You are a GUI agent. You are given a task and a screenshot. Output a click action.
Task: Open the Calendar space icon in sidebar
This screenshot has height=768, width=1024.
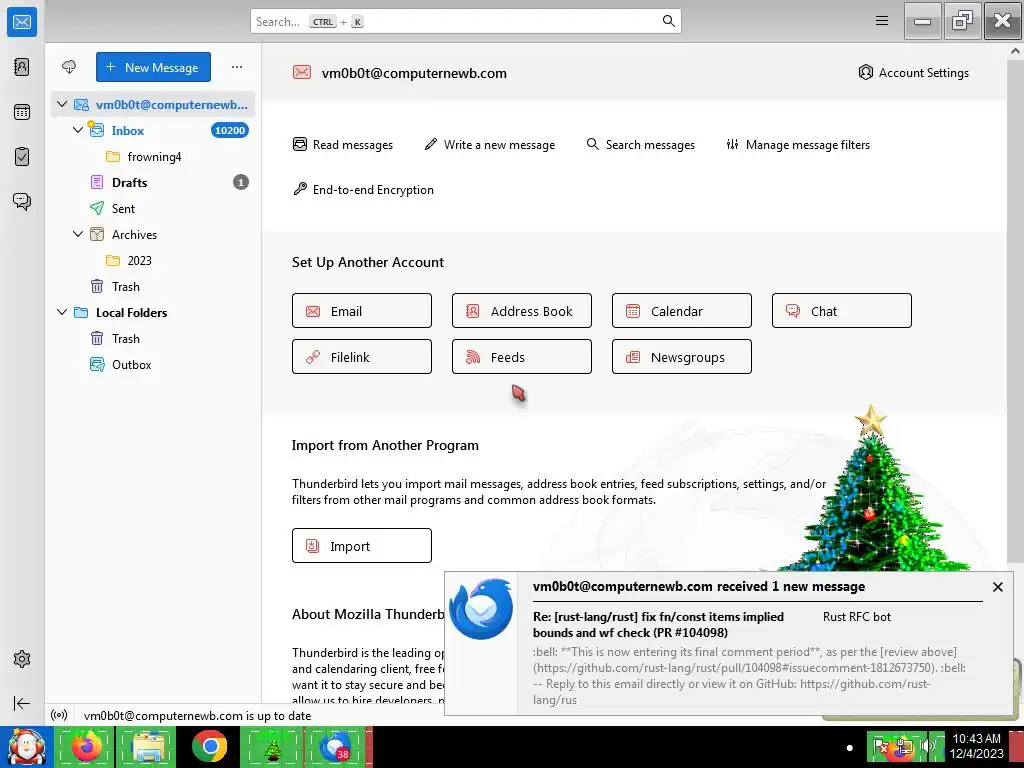[x=22, y=112]
